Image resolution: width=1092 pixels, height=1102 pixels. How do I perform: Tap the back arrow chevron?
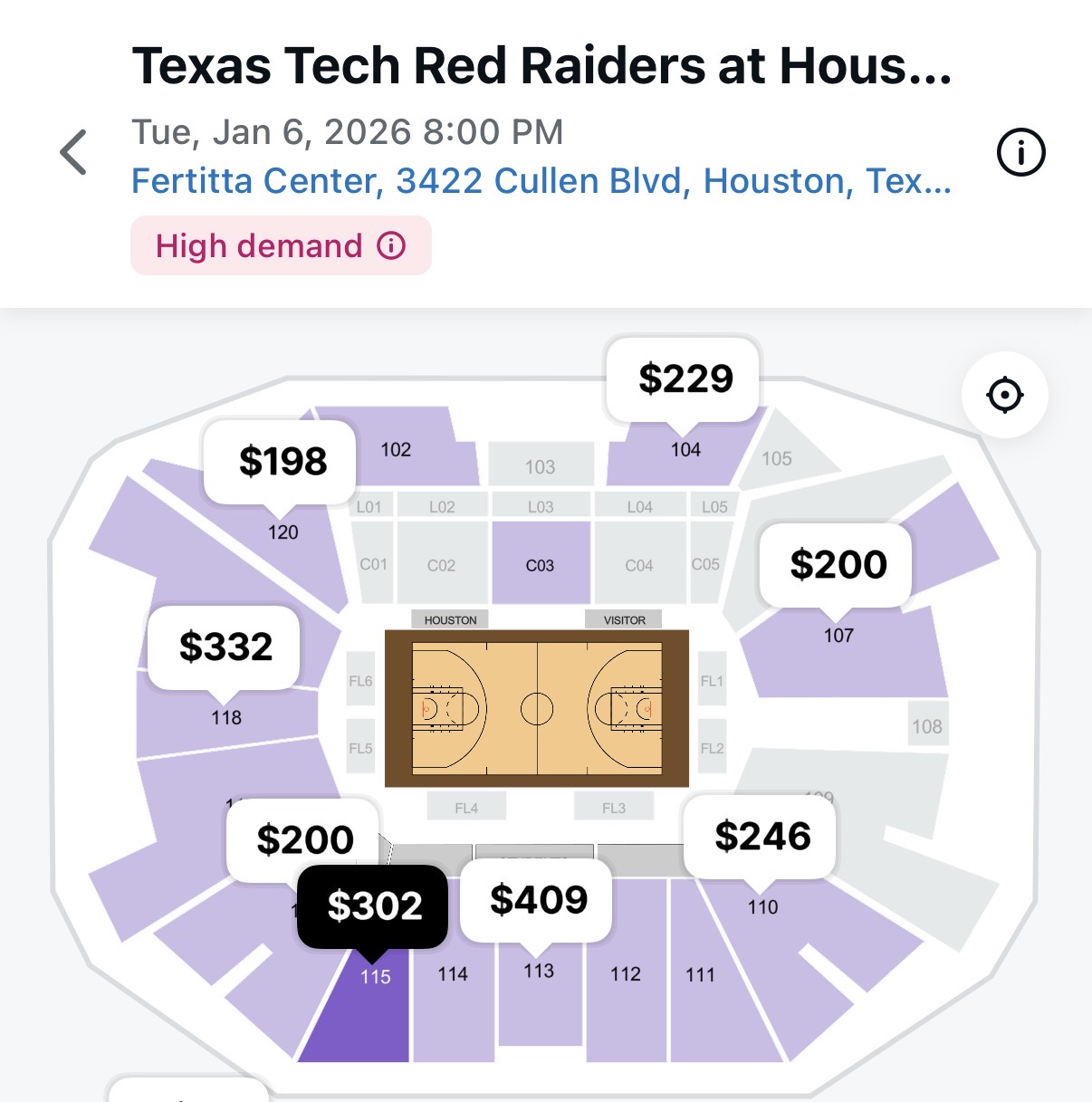coord(74,152)
